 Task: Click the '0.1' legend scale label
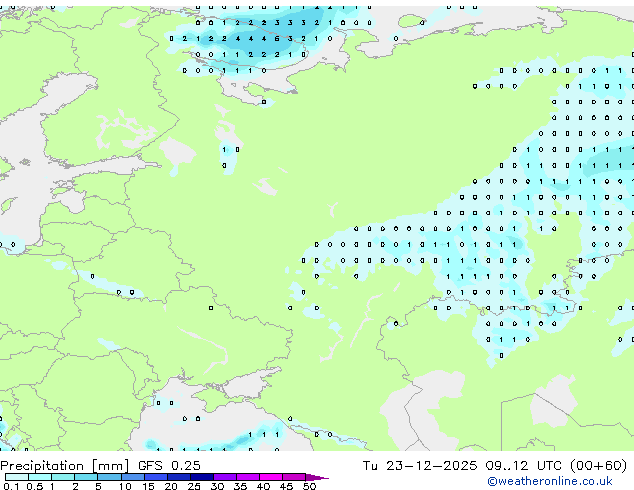pos(11,486)
